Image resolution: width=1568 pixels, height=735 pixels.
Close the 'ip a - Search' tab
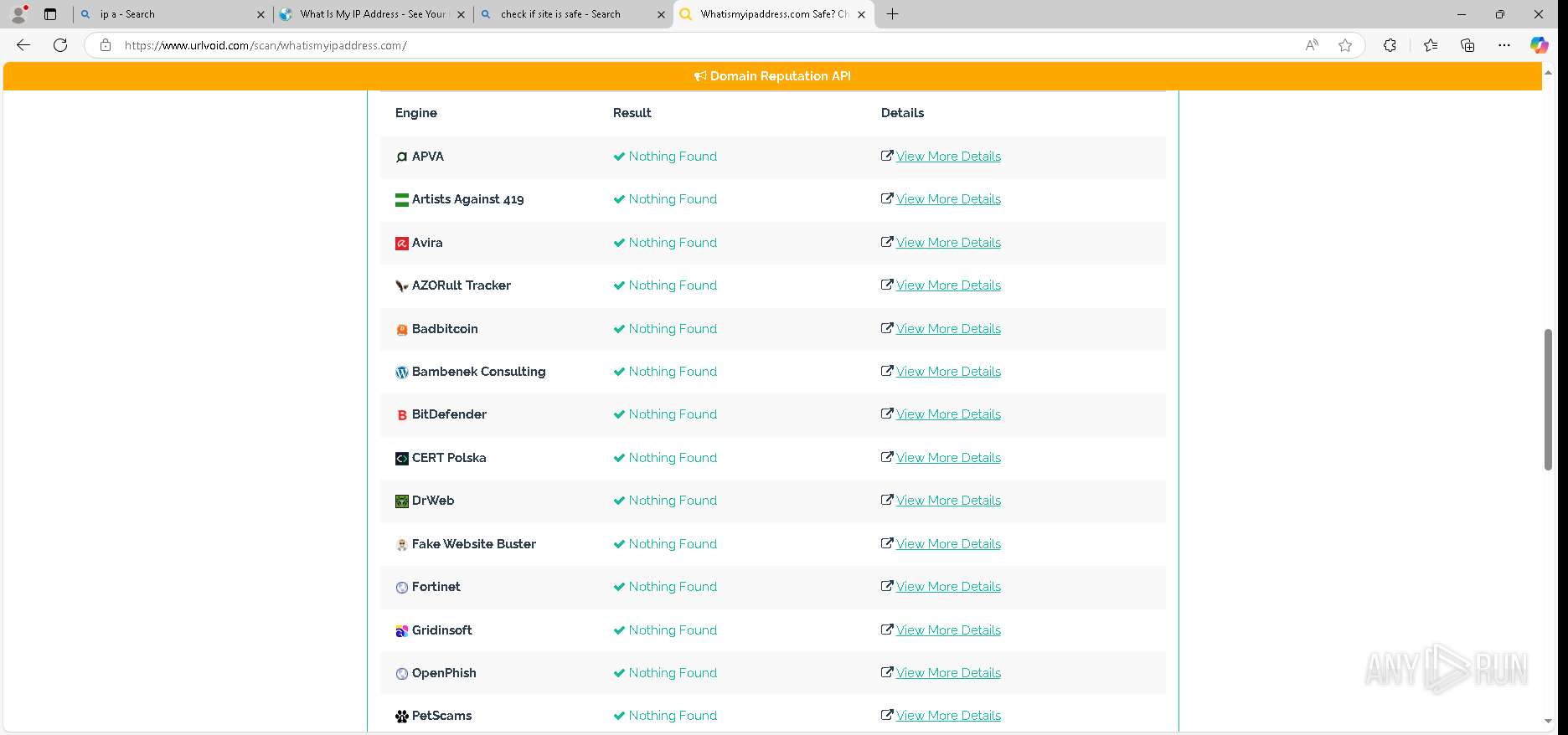click(x=260, y=14)
